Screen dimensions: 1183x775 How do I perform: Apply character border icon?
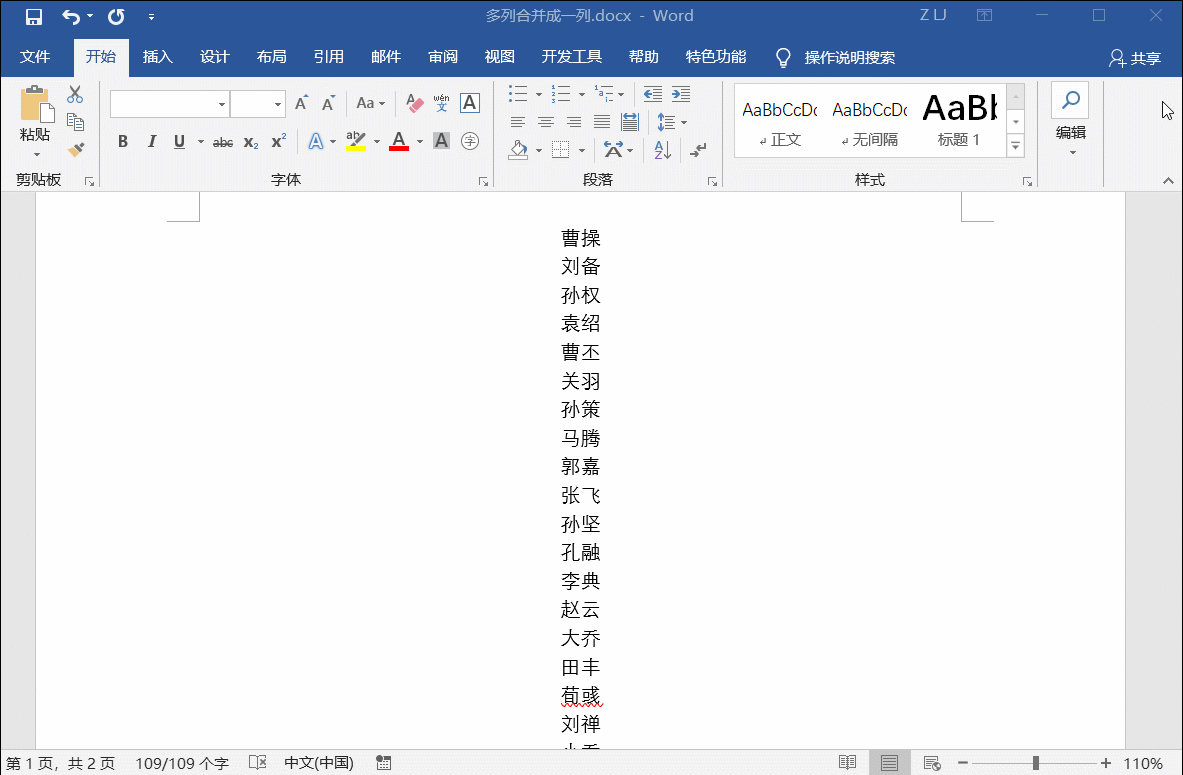tap(469, 103)
